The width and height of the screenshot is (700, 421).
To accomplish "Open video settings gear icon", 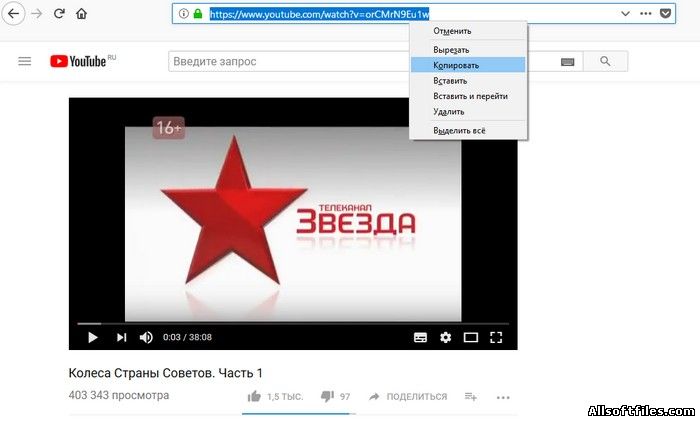I will pos(445,337).
